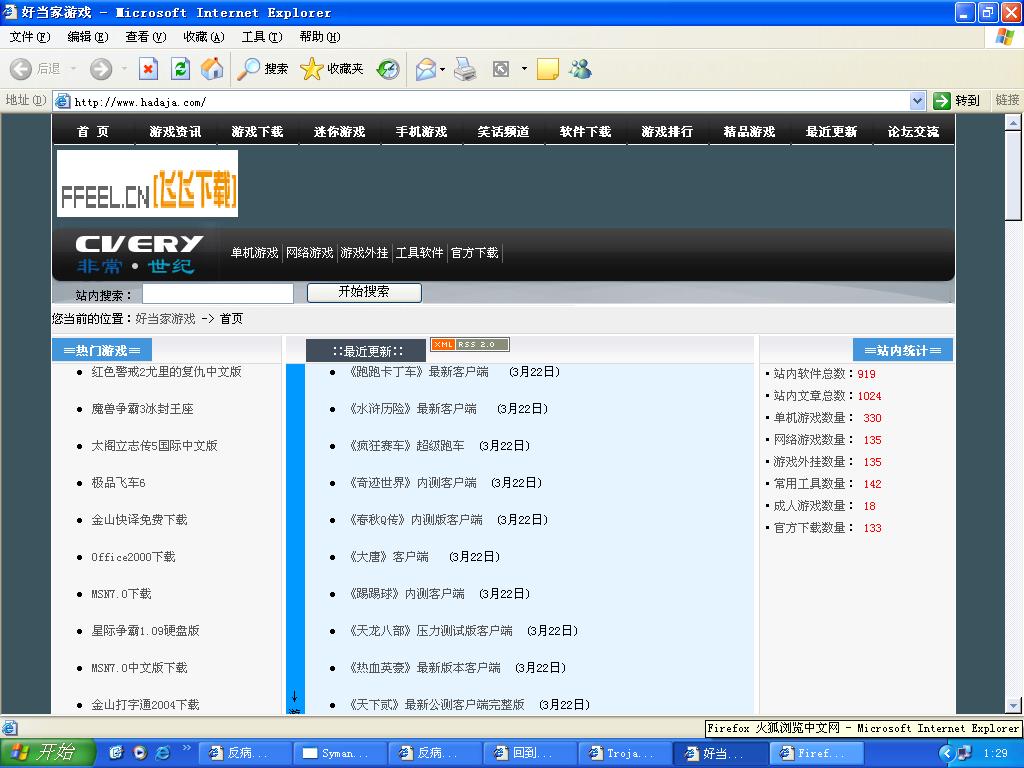Open History with the clock icon
1024x768 pixels.
click(388, 69)
